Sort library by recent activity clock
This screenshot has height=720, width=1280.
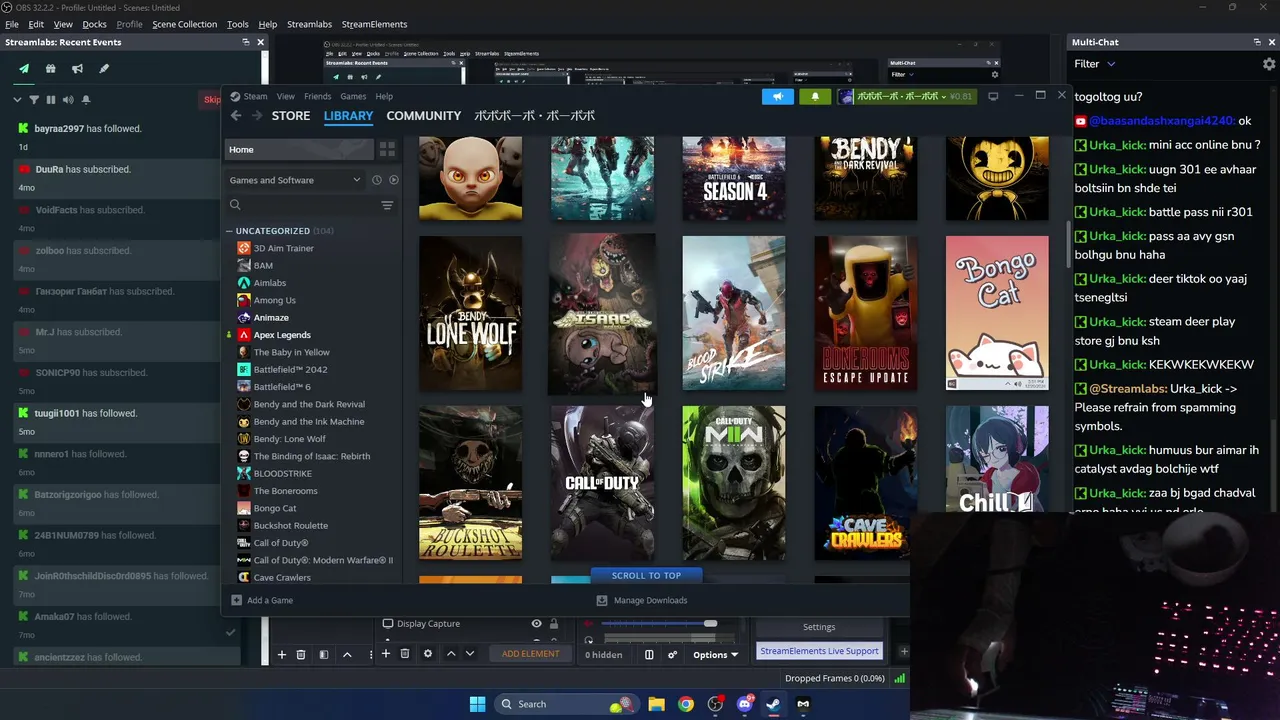coord(377,180)
